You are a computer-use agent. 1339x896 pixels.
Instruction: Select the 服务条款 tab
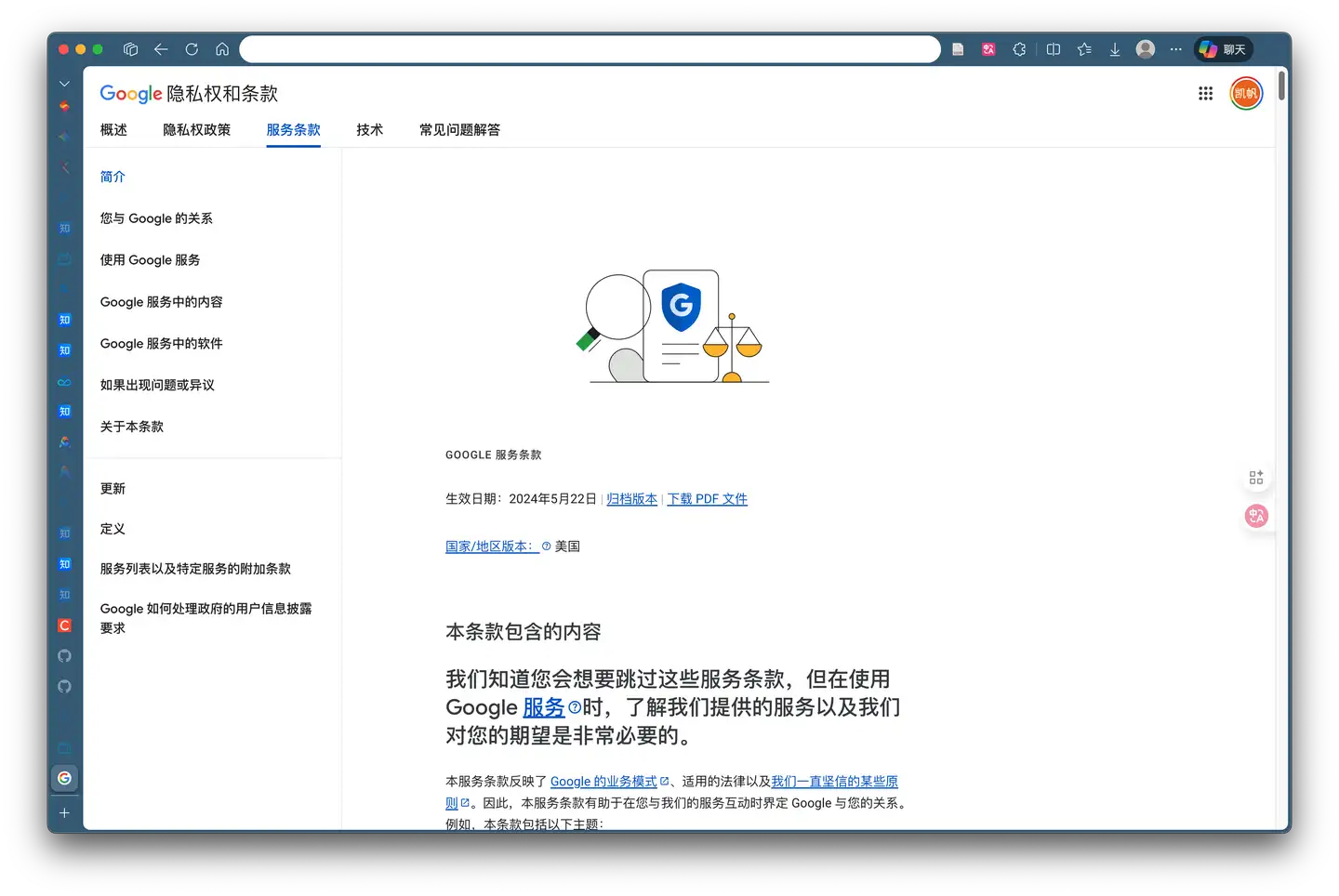(293, 130)
